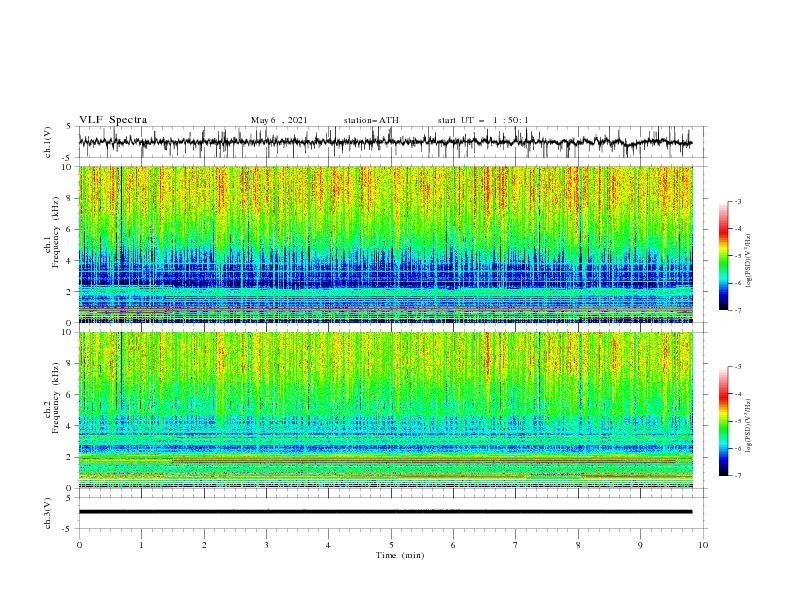
Task: Click the "4" tick label on Time axis
Action: [x=328, y=545]
